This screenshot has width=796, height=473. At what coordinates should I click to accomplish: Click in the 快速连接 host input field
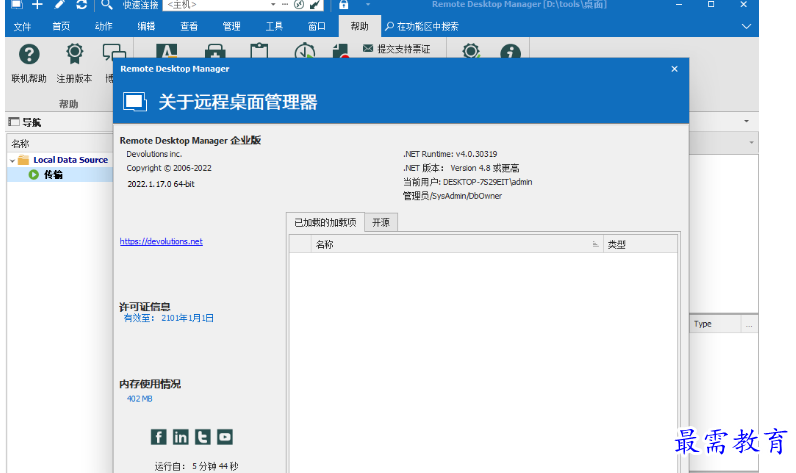(x=216, y=5)
